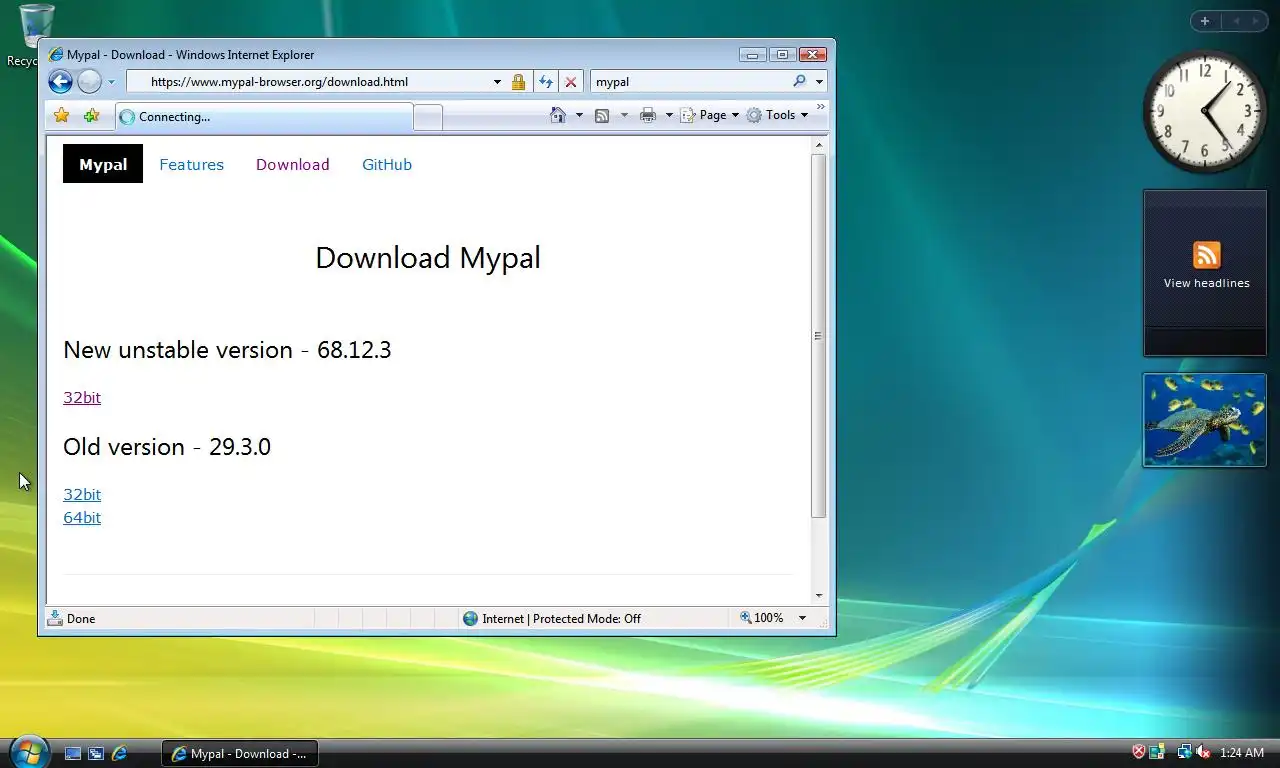
Task: Click the sea turtle slideshow gadget
Action: pos(1205,420)
